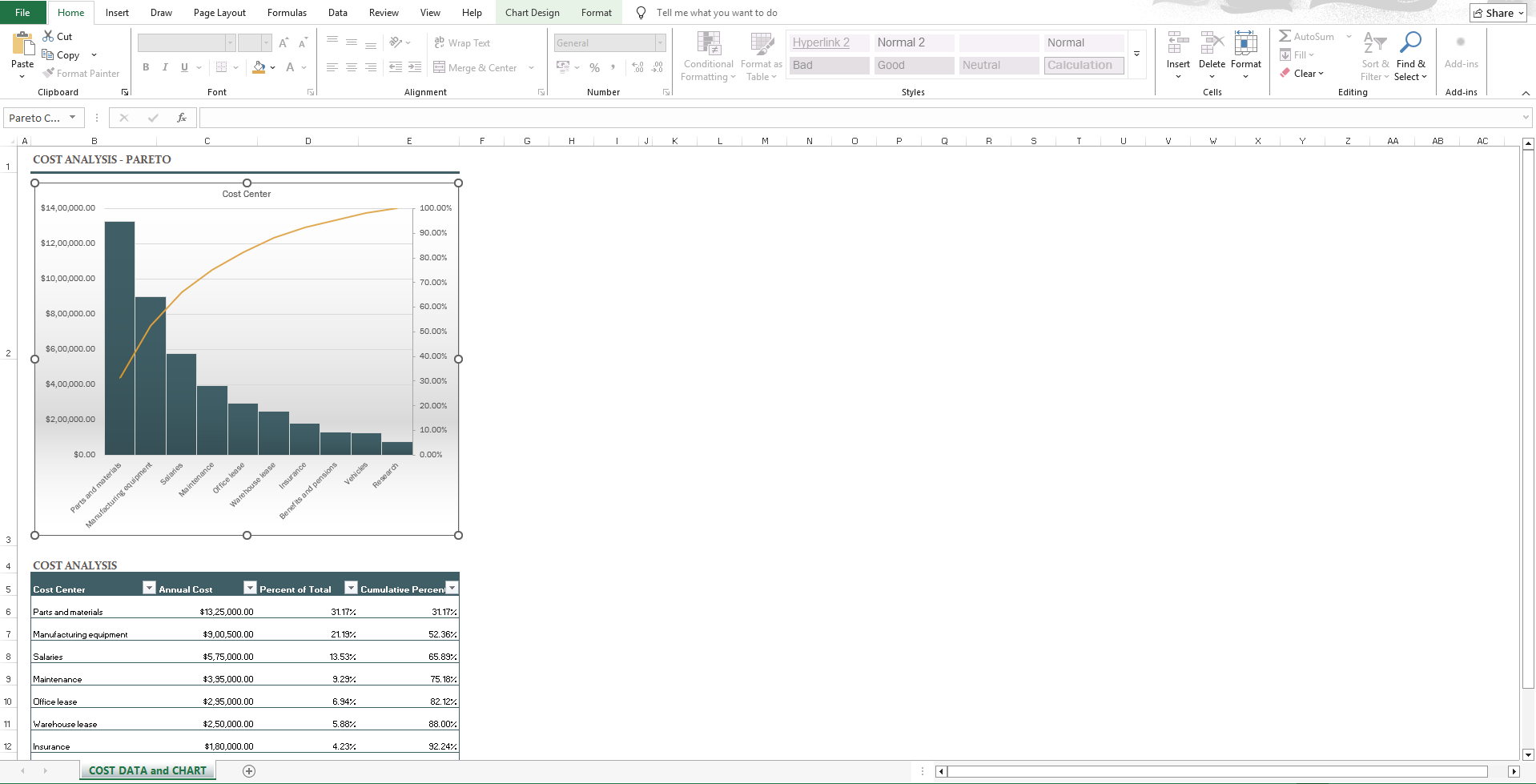This screenshot has height=784, width=1536.
Task: Open Conditional Formatting menu
Action: pos(708,56)
